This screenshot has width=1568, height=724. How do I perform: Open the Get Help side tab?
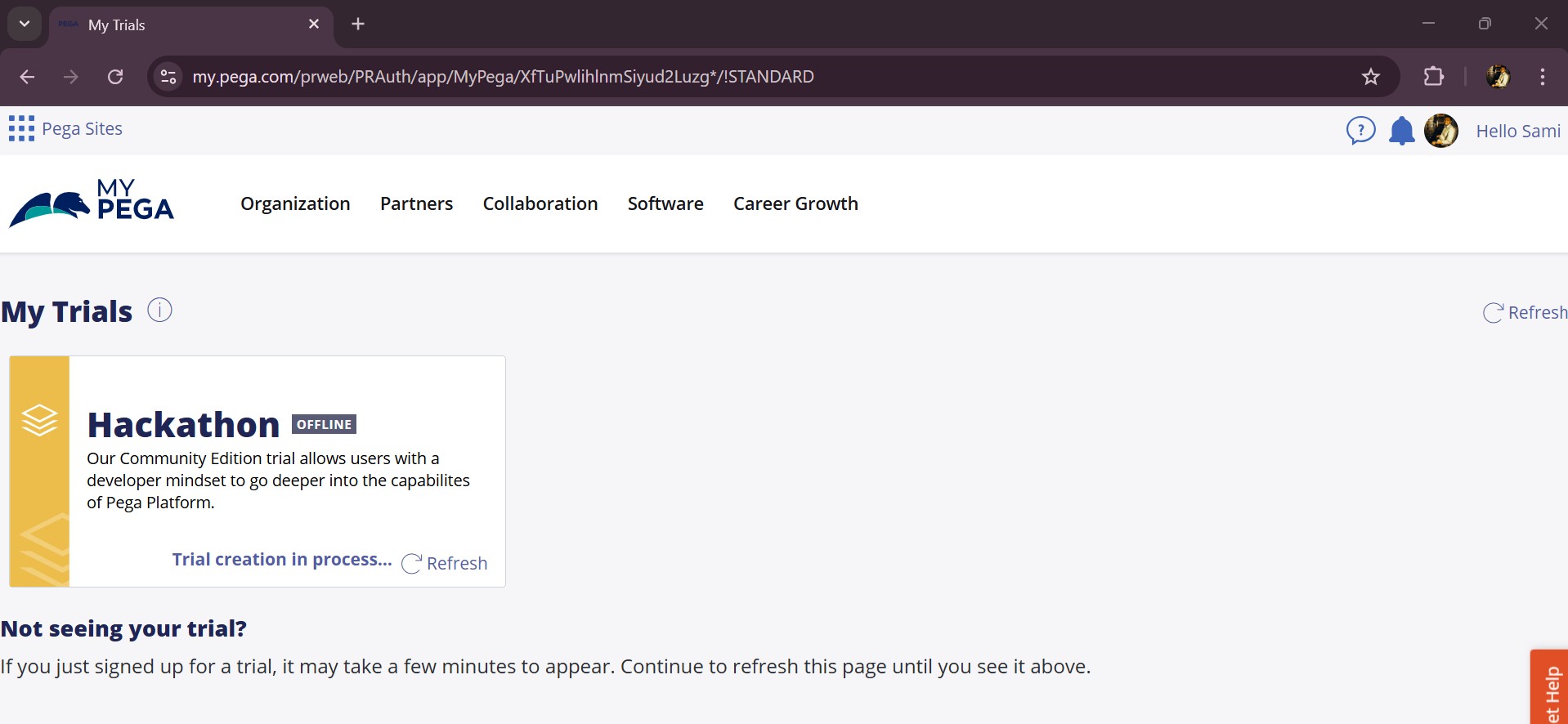click(x=1550, y=690)
